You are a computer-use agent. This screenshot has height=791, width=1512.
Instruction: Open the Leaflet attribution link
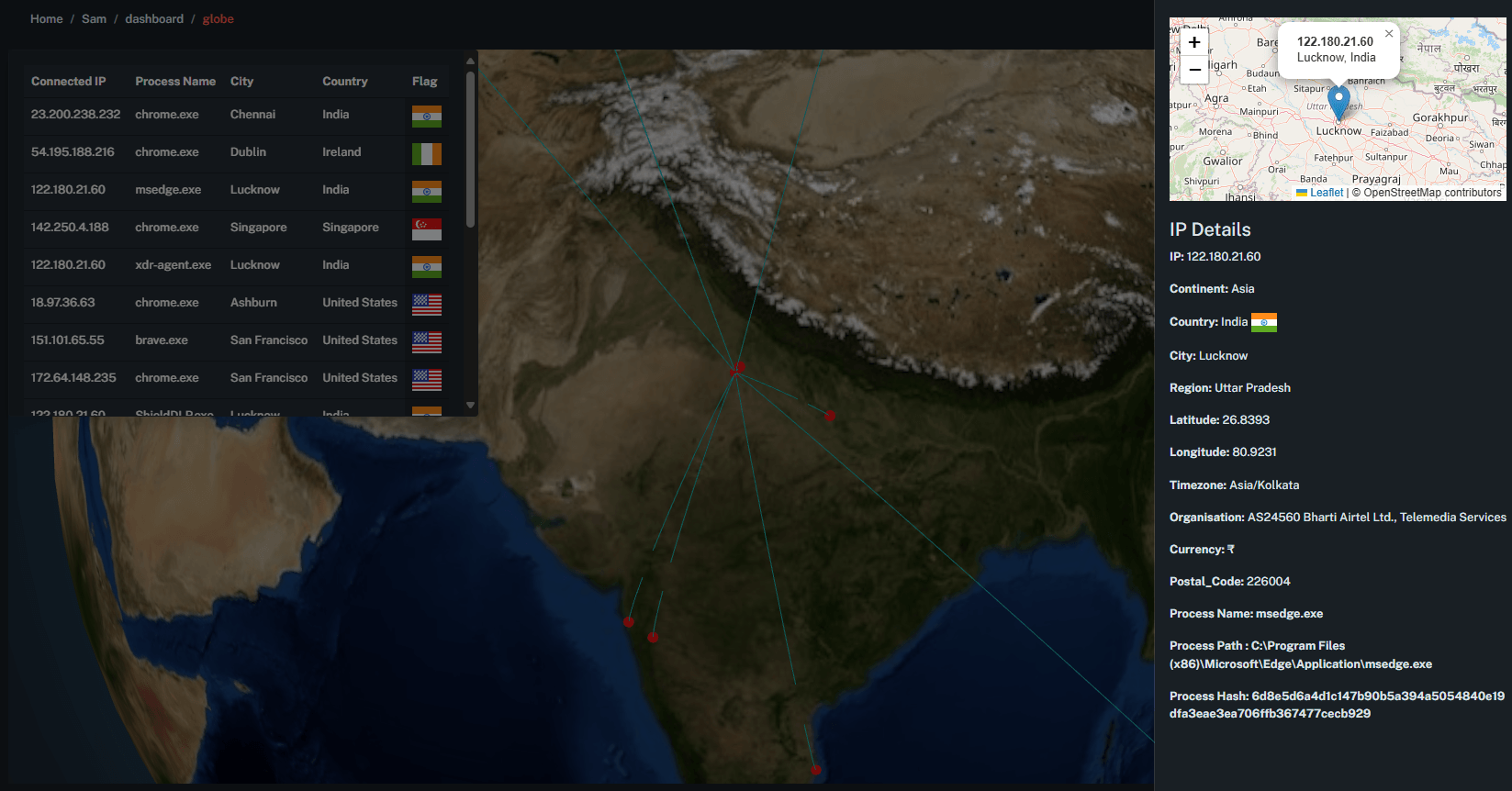pyautogui.click(x=1326, y=193)
